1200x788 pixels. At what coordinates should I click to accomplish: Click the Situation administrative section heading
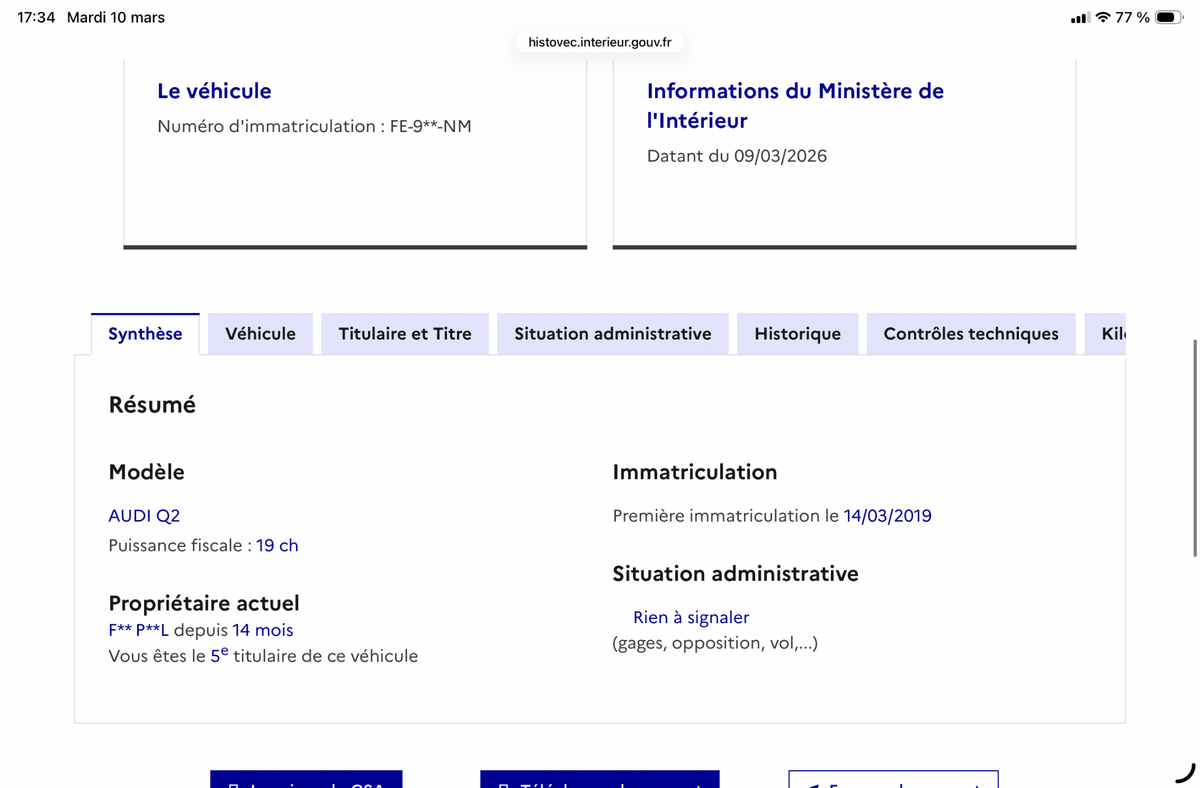[736, 574]
